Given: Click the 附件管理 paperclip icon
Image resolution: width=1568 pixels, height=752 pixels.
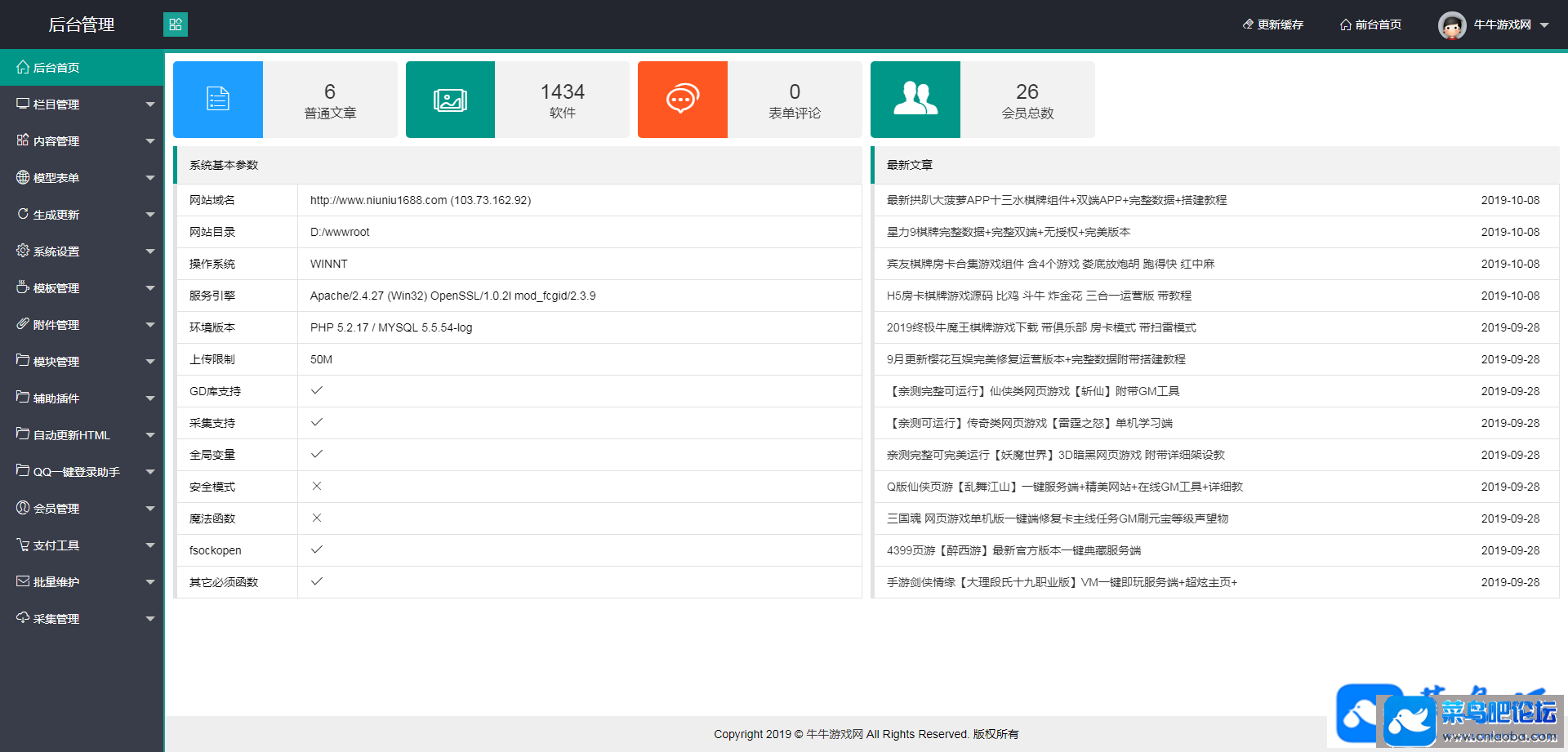Looking at the screenshot, I should click(x=23, y=324).
